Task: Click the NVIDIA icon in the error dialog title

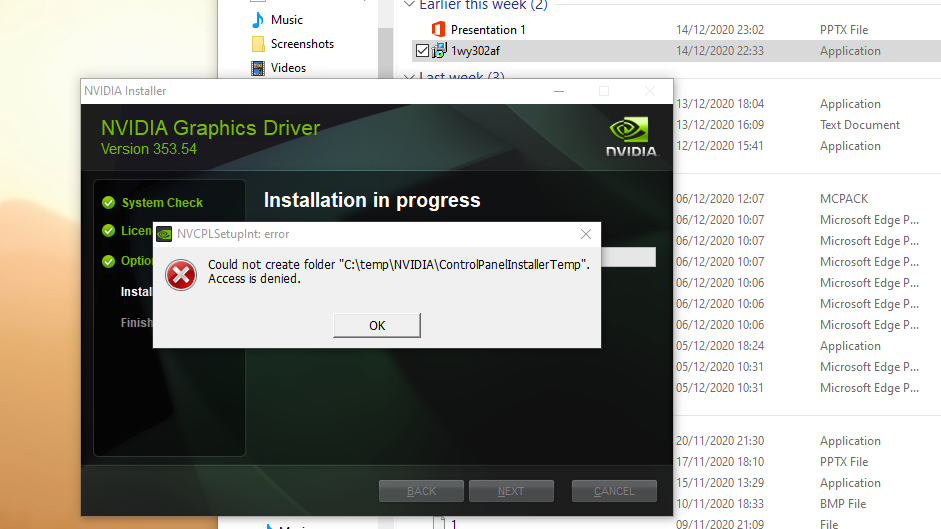Action: coord(164,234)
